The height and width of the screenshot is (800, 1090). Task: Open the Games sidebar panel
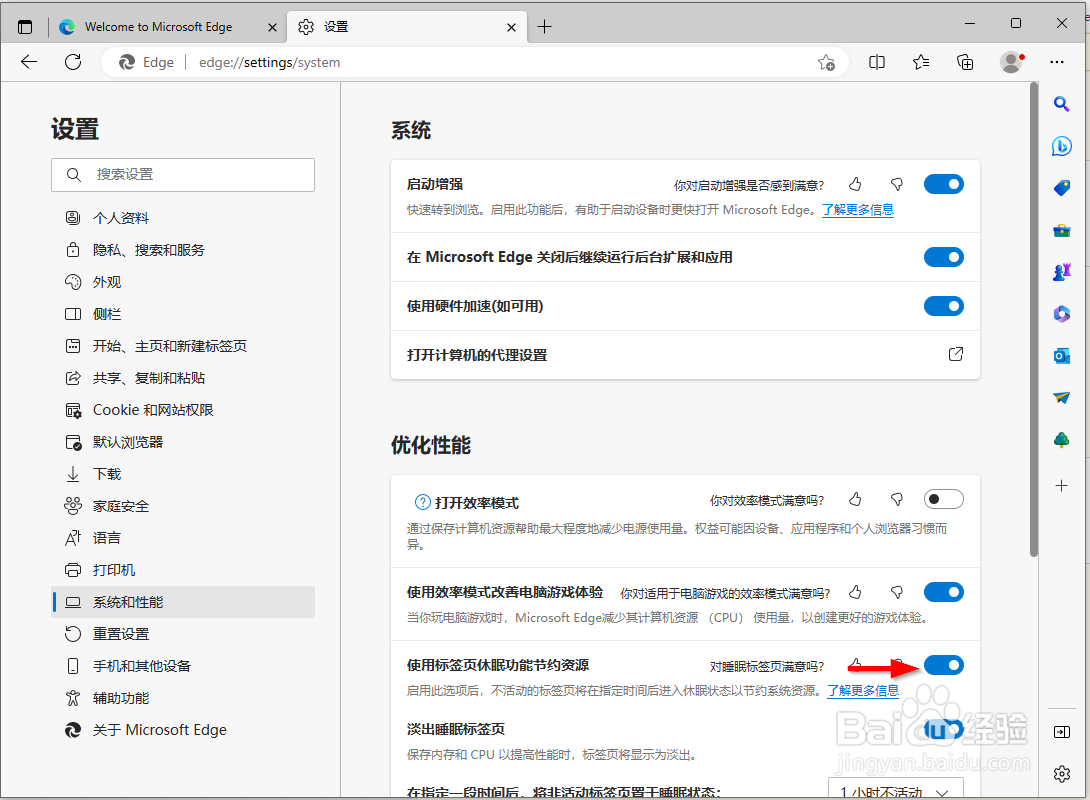point(1062,271)
